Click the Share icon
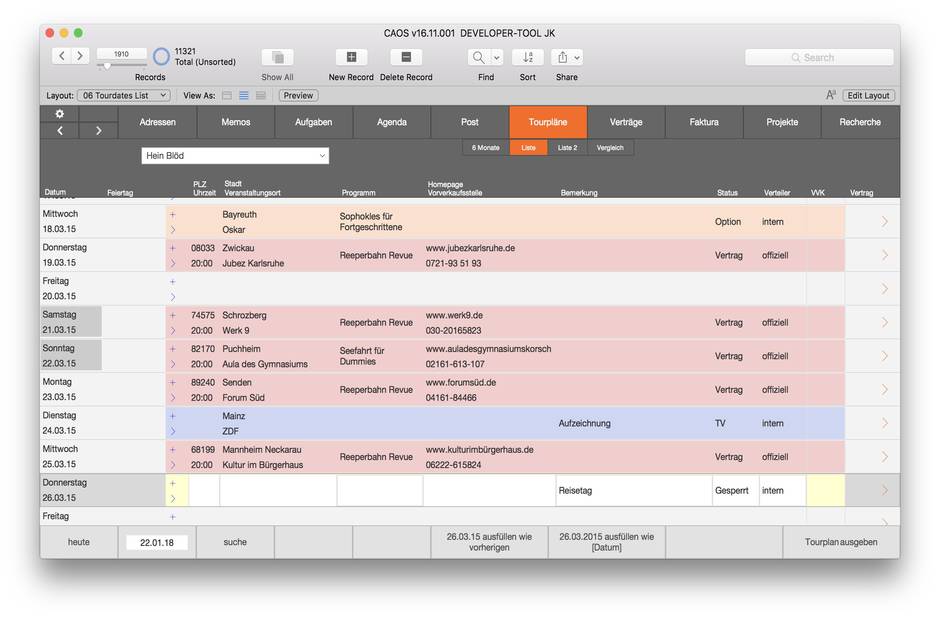 tap(562, 57)
